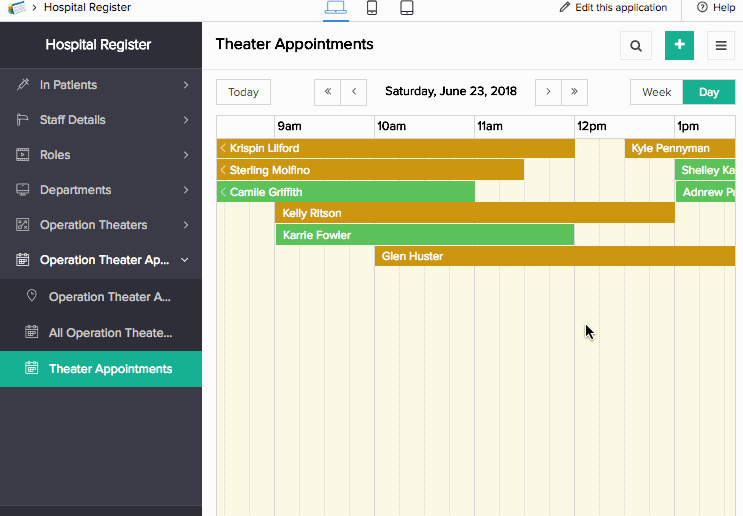Switch calendar to Week view

point(656,92)
